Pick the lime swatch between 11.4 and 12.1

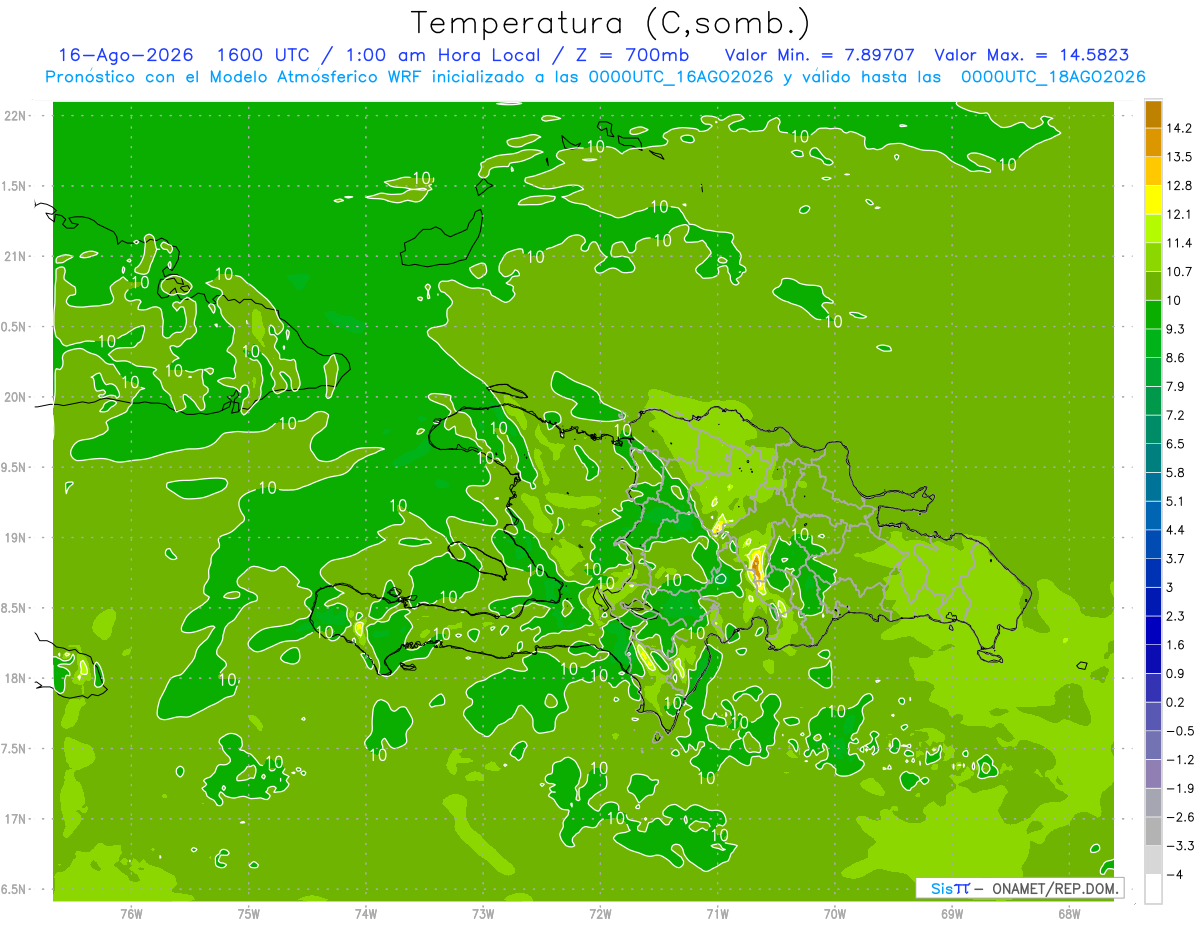click(x=1153, y=229)
